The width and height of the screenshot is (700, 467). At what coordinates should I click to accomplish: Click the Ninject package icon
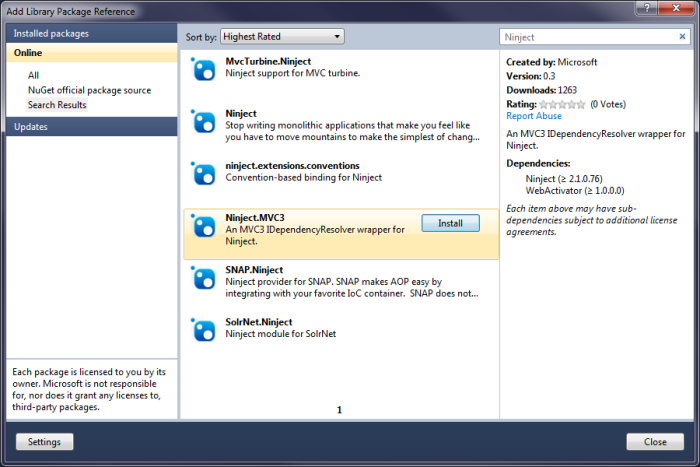203,122
